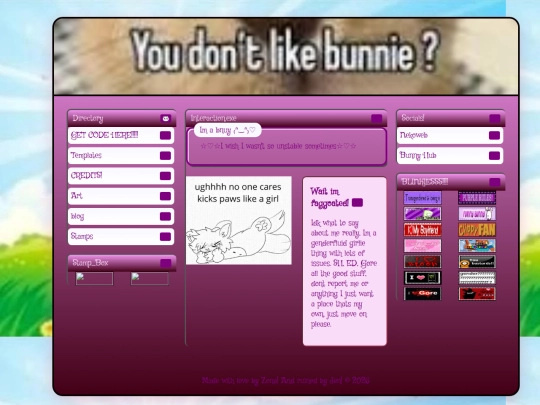Click the purple icon in the Bunny Hub row

(494, 156)
